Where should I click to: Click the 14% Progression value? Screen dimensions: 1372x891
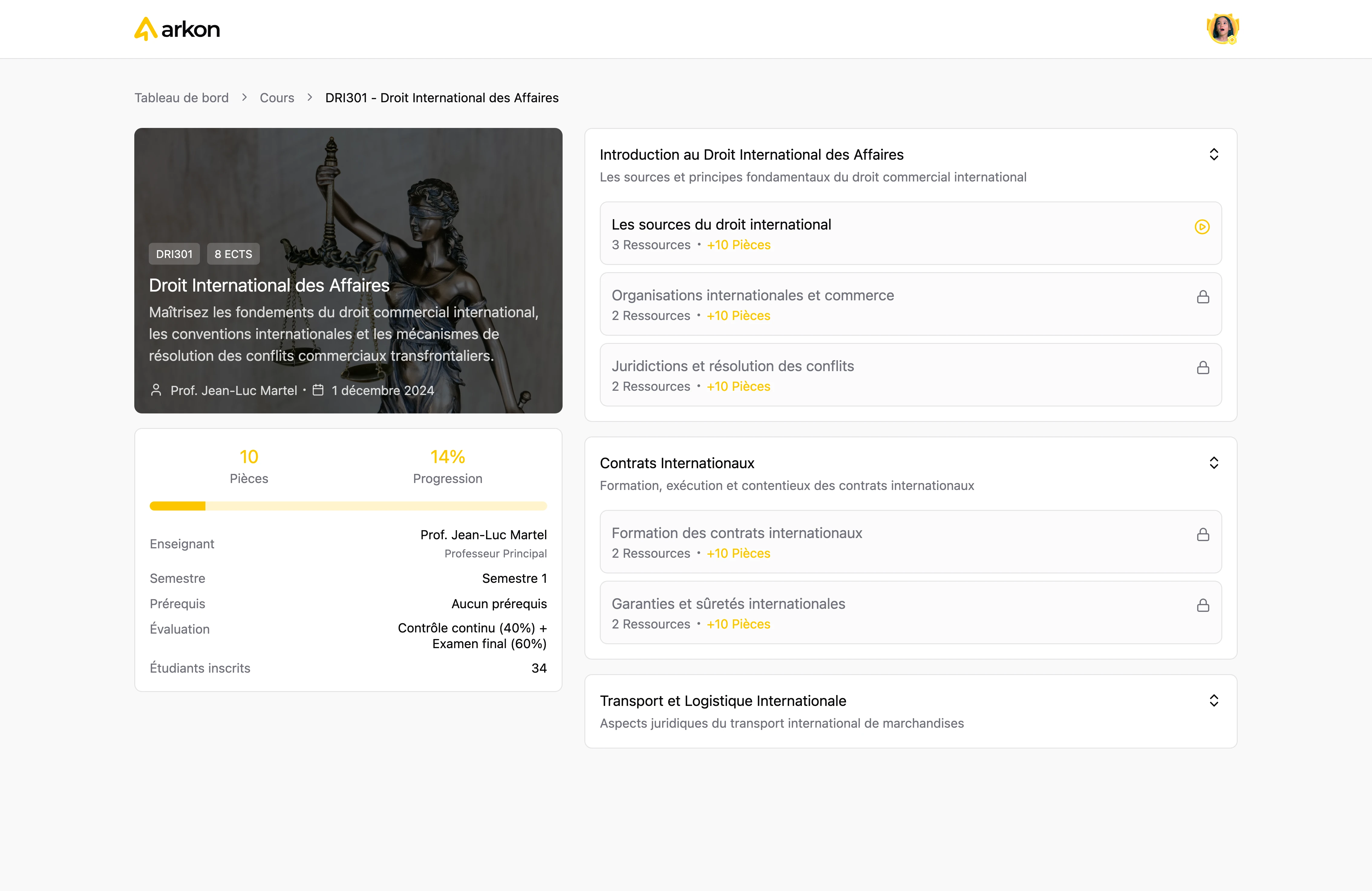click(x=447, y=457)
